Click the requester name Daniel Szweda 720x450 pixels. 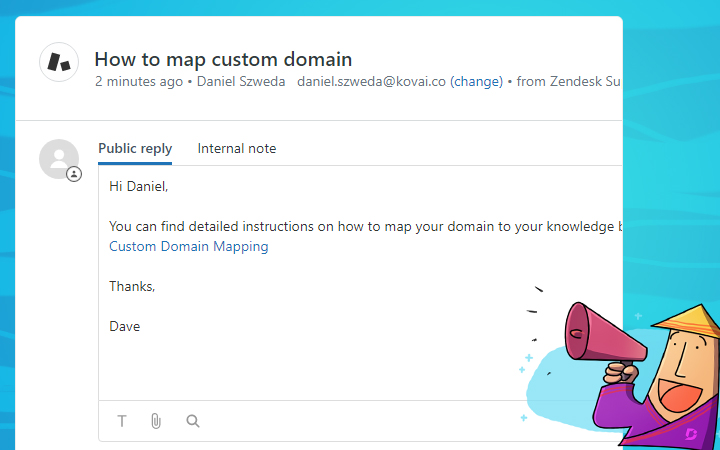[x=240, y=82]
